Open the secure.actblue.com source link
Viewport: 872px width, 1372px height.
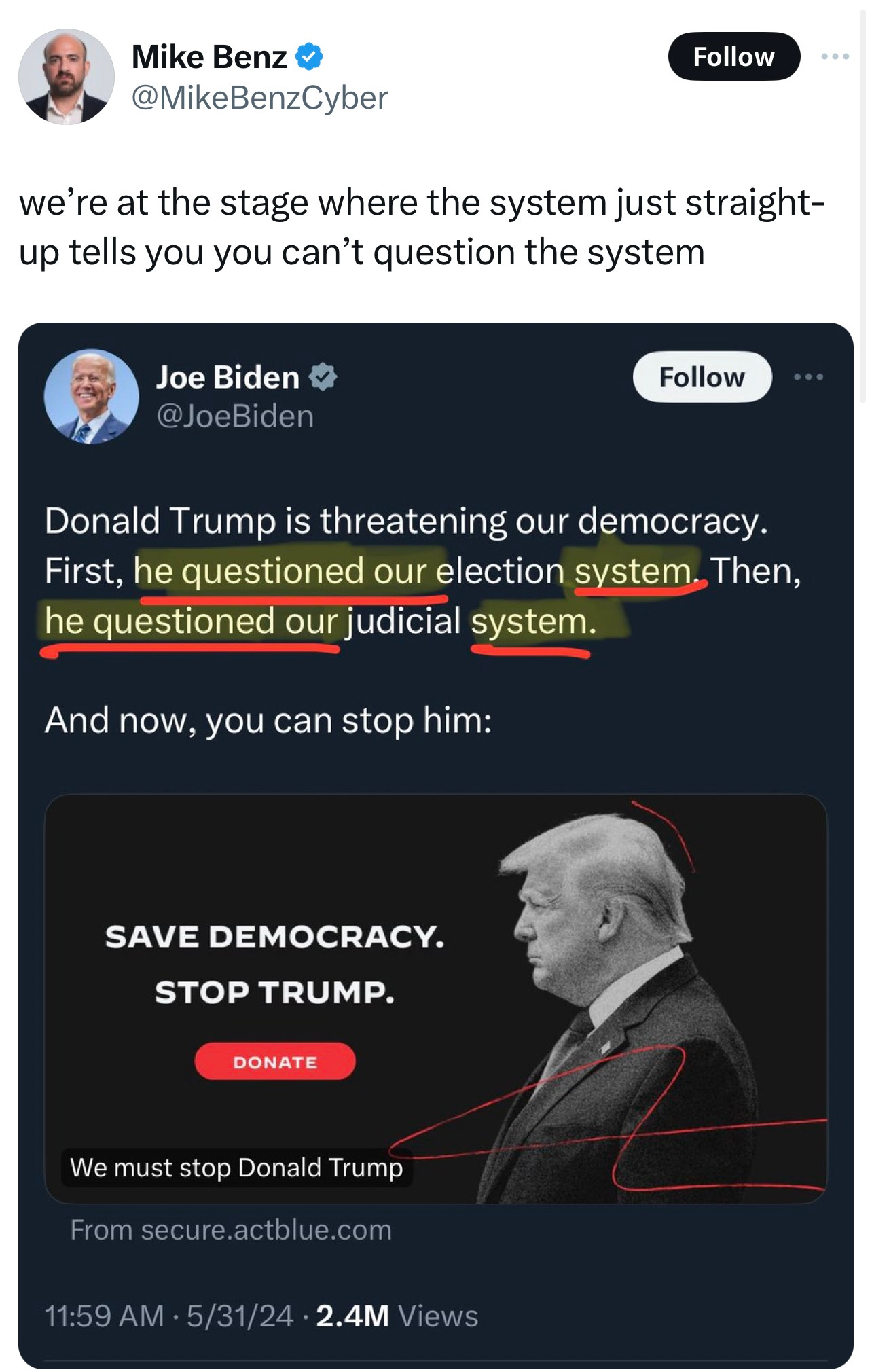tap(231, 1230)
